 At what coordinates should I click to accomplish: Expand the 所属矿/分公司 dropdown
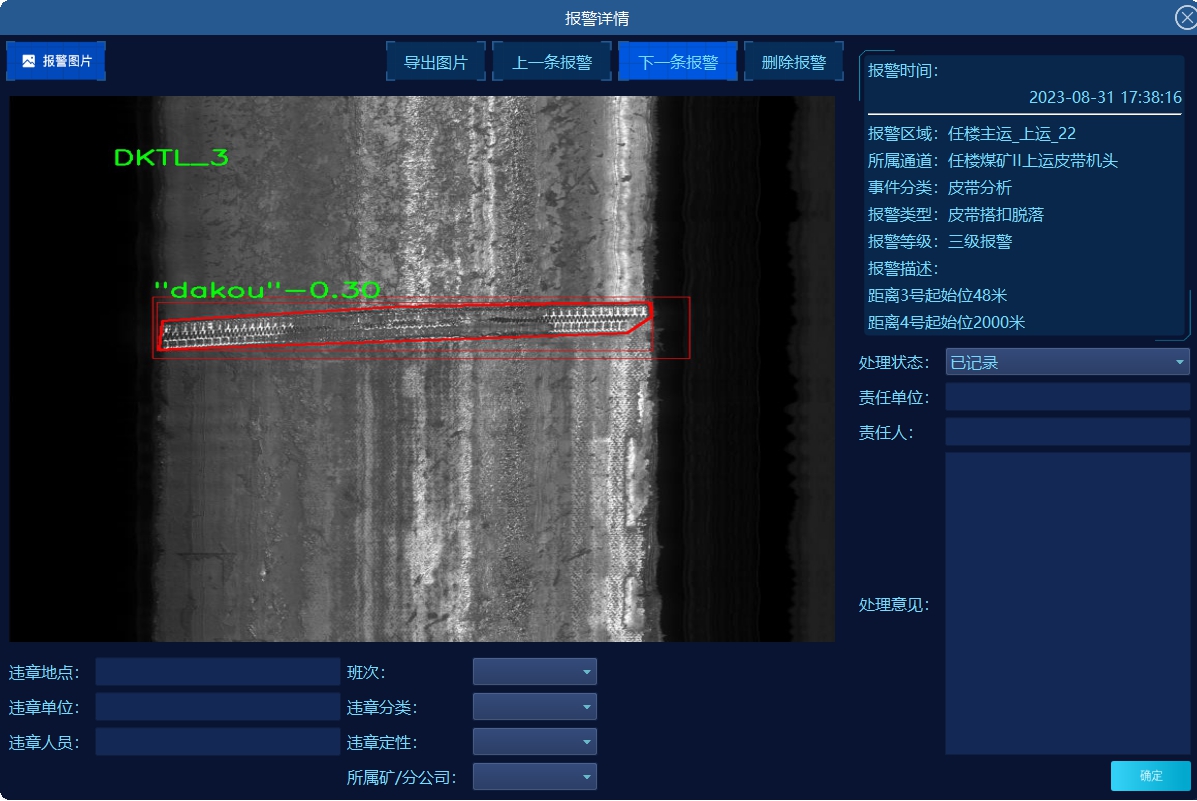534,777
